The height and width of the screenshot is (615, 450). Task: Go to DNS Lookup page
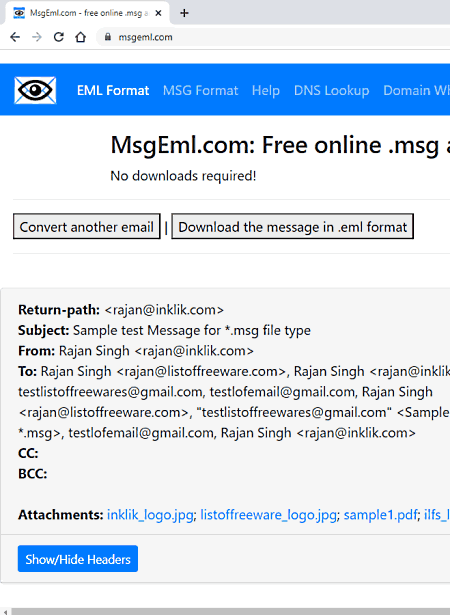coord(332,91)
